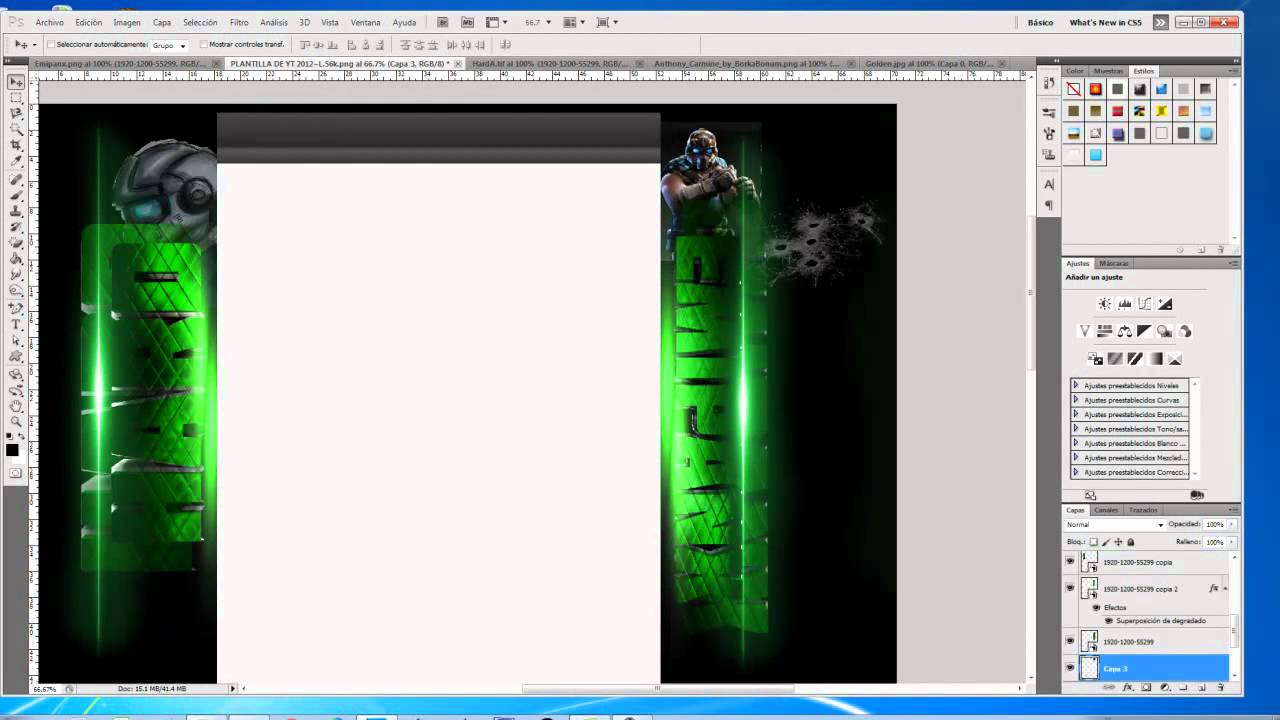This screenshot has width=1280, height=720.
Task: Toggle Seleccionar automáticamente checkbox
Action: pos(51,45)
